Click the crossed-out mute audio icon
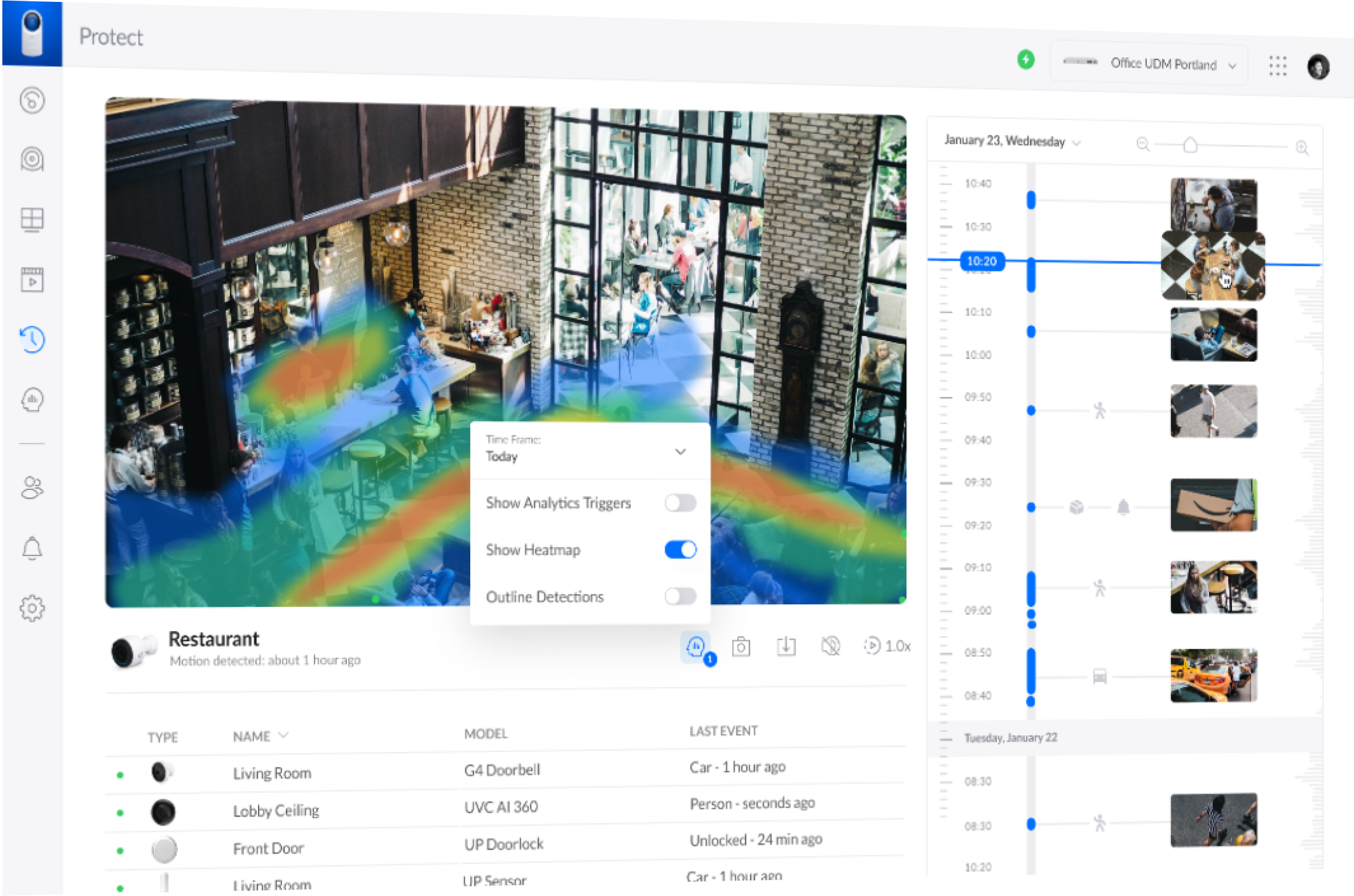This screenshot has width=1354, height=896. (830, 646)
